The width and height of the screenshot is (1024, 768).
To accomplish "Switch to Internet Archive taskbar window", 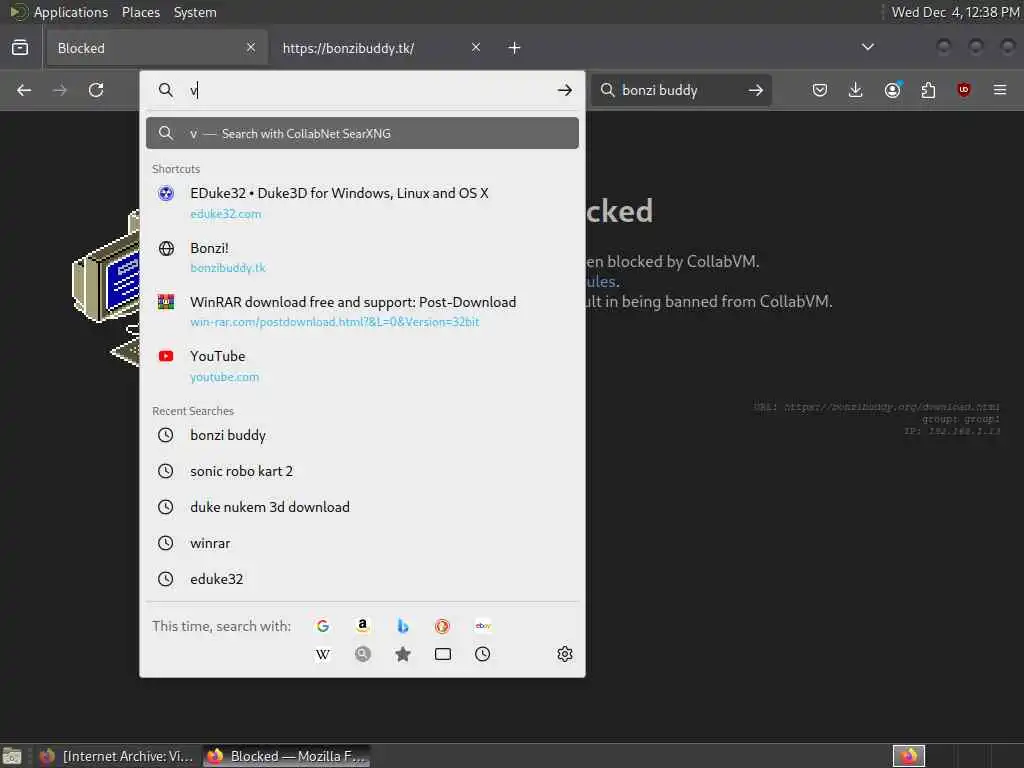I will pos(117,756).
